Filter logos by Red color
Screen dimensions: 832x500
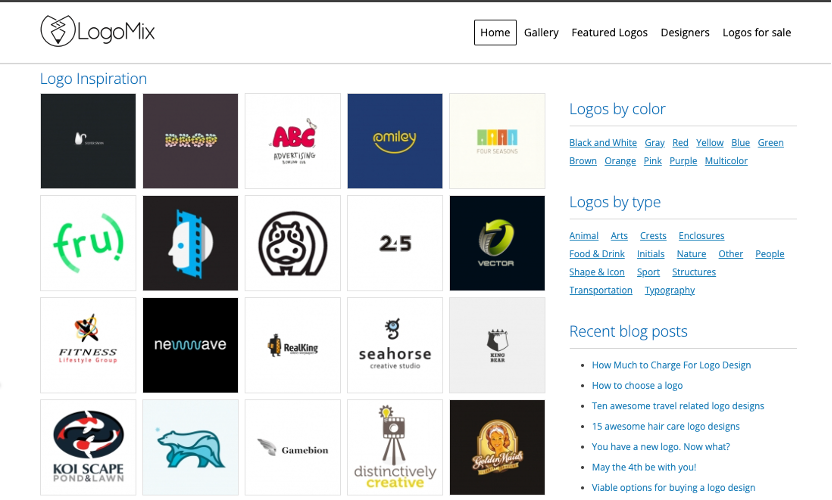click(680, 143)
